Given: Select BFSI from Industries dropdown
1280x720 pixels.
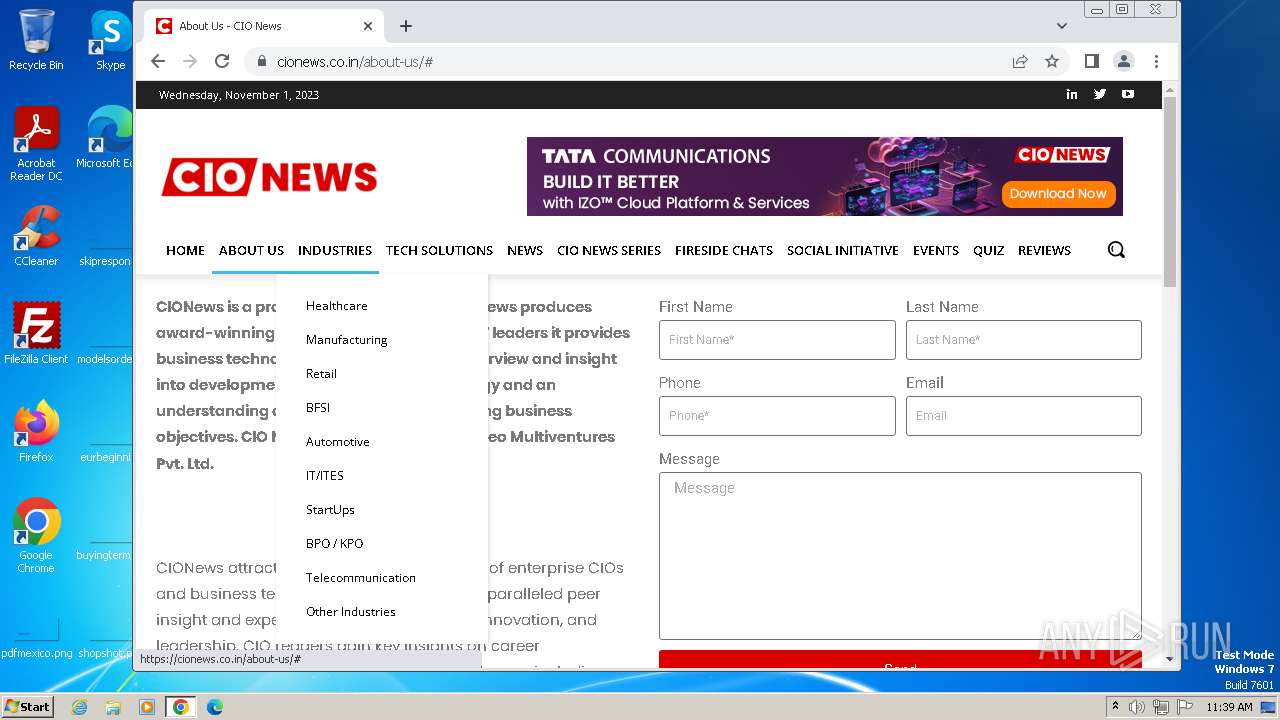Looking at the screenshot, I should (318, 408).
